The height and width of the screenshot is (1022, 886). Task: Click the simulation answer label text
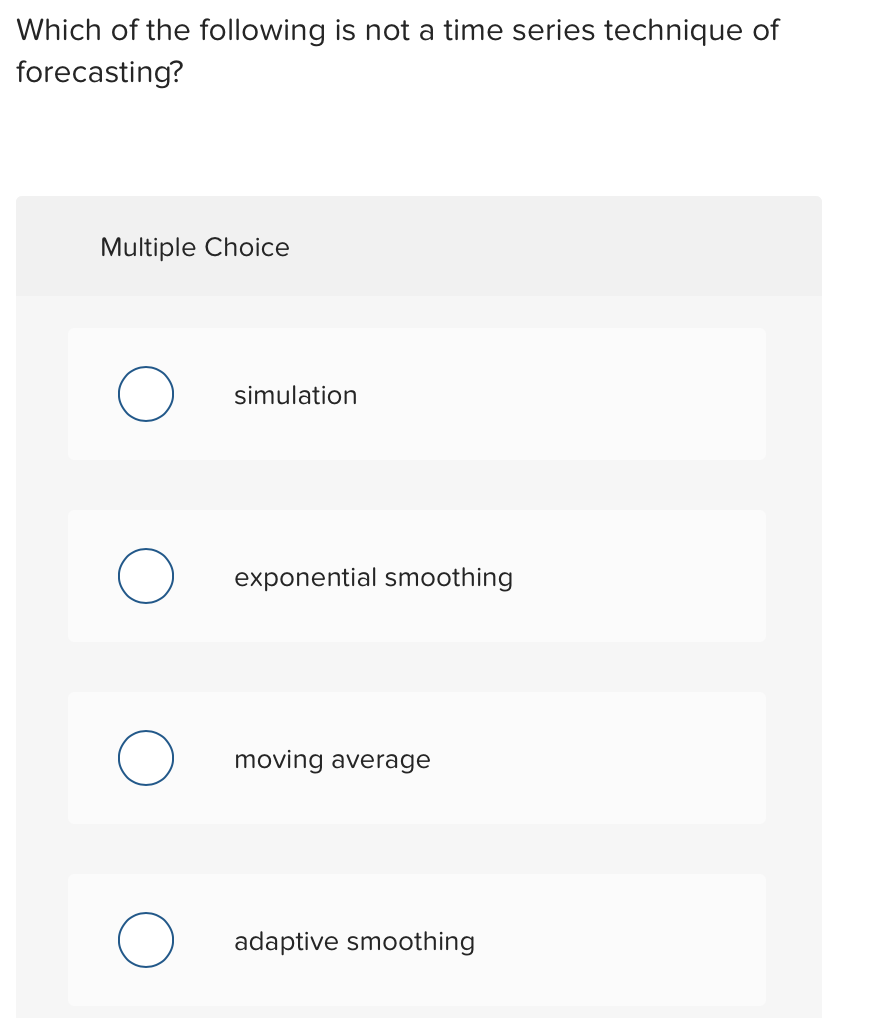[x=295, y=395]
